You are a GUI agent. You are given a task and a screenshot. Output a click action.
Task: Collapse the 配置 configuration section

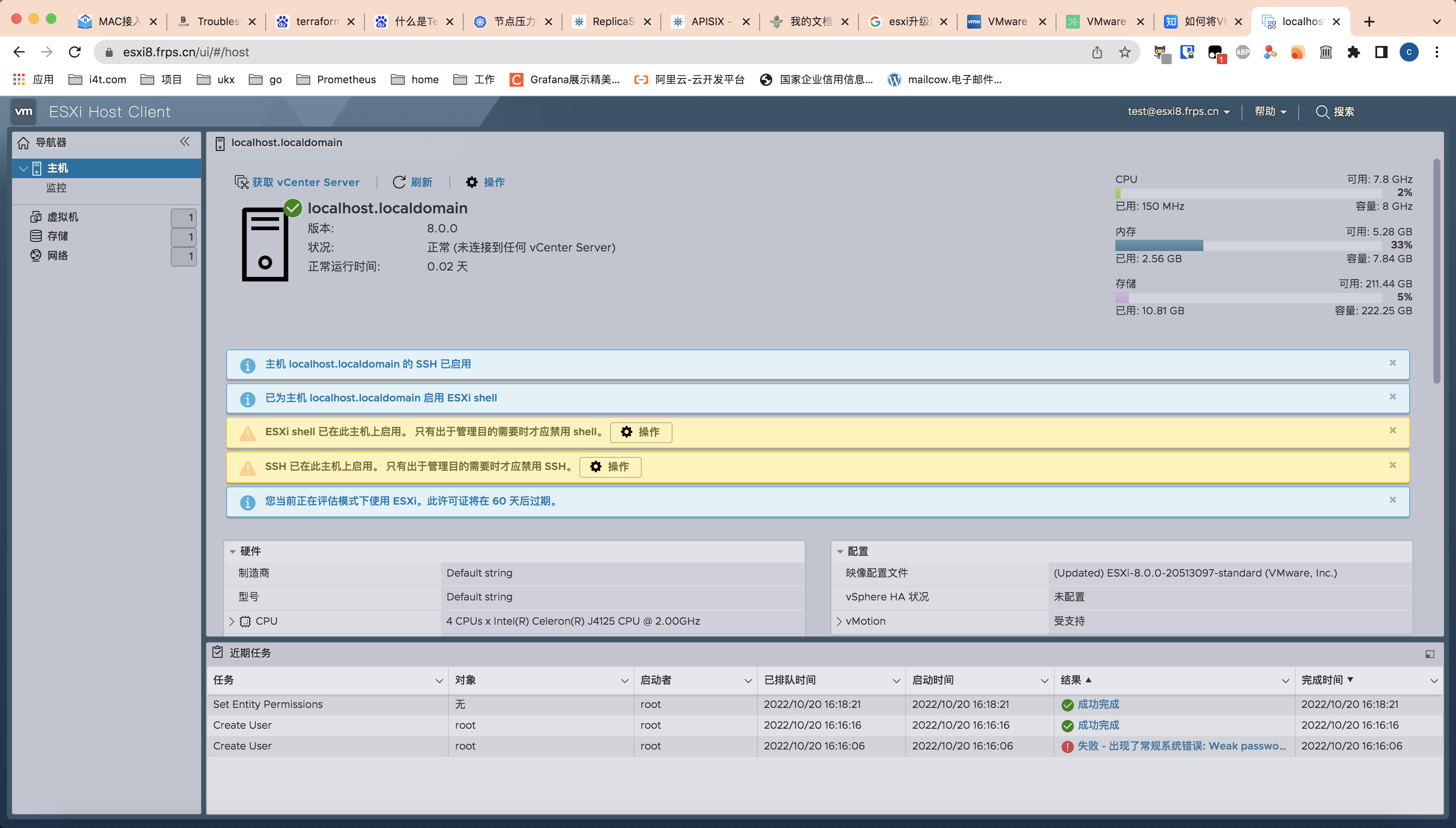[x=840, y=551]
